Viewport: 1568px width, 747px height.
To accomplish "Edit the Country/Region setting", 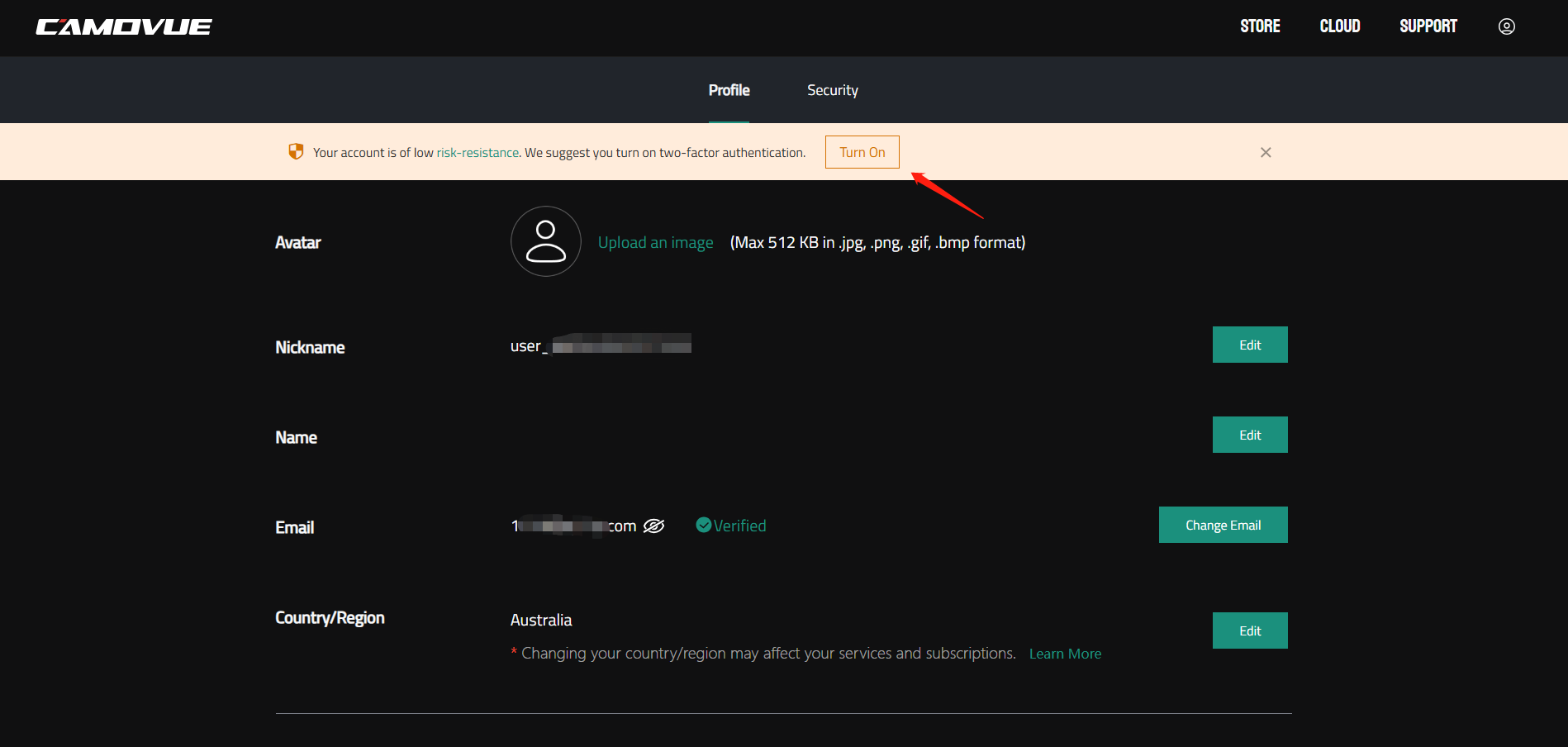I will (1250, 630).
